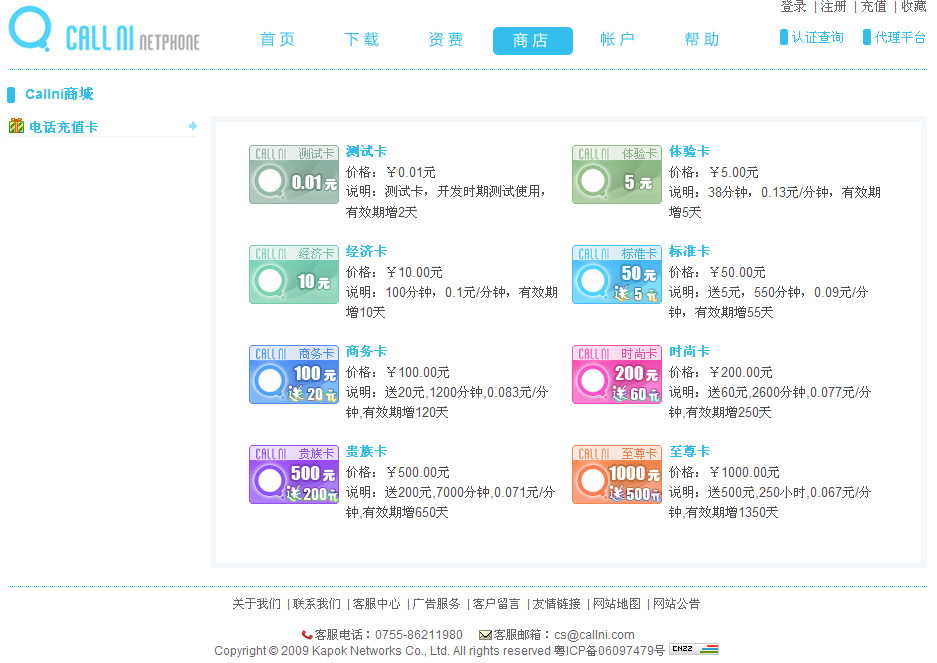This screenshot has width=937, height=663.
Task: Click the 关于我们 footer link
Action: tap(256, 604)
